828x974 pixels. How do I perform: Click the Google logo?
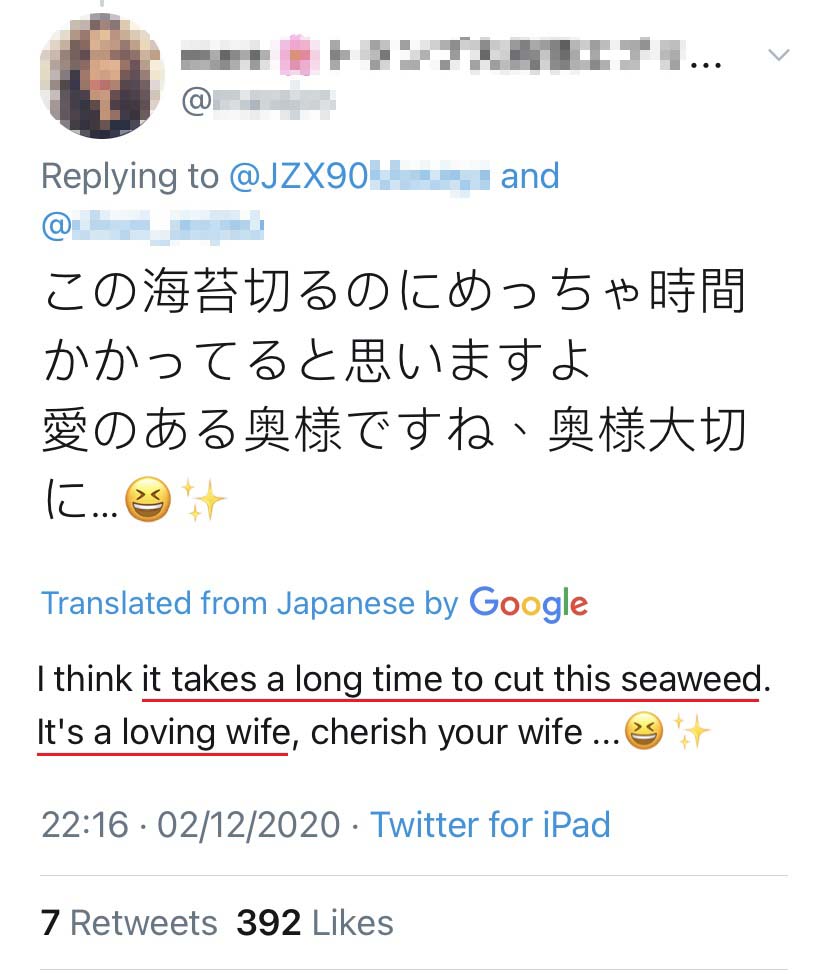click(x=528, y=603)
